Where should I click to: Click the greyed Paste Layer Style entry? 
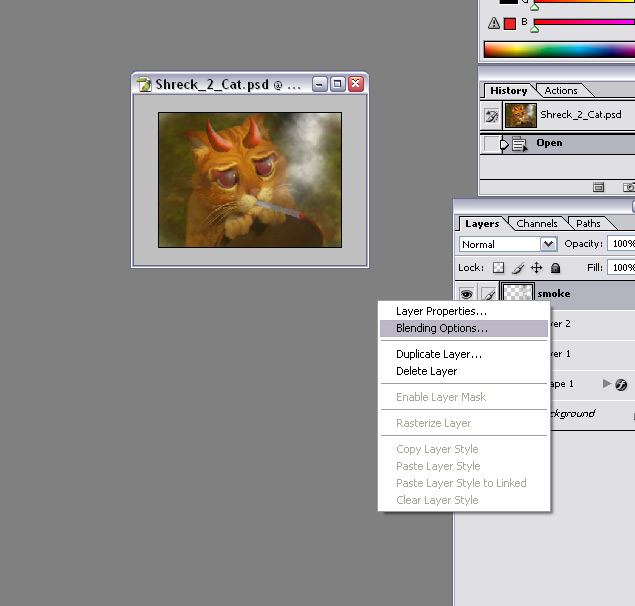pyautogui.click(x=464, y=466)
